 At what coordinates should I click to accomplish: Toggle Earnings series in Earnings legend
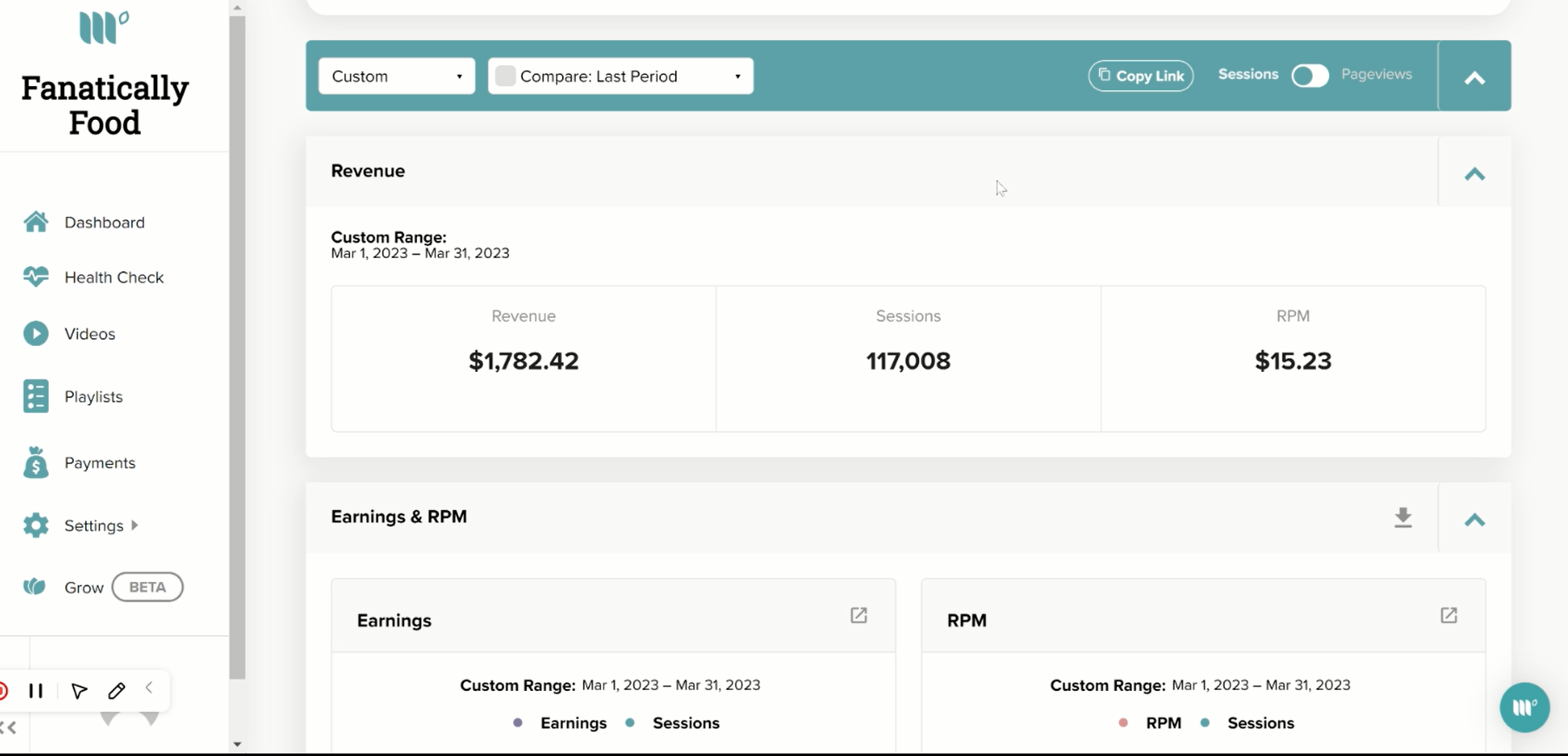click(x=560, y=723)
